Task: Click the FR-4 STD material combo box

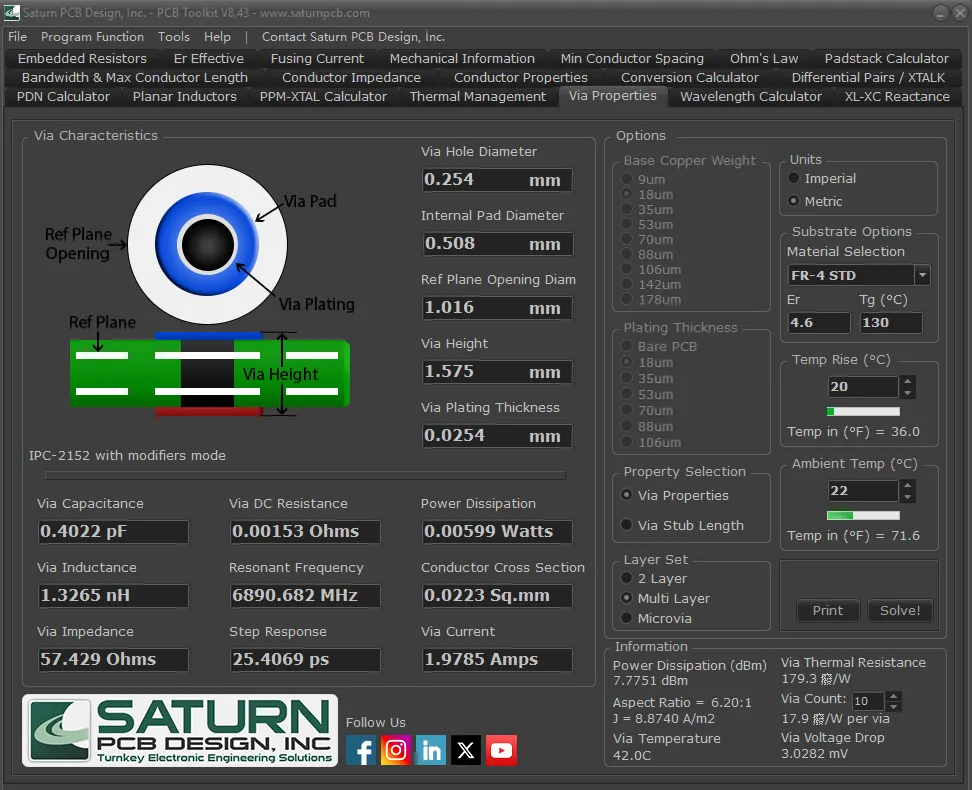Action: (859, 275)
